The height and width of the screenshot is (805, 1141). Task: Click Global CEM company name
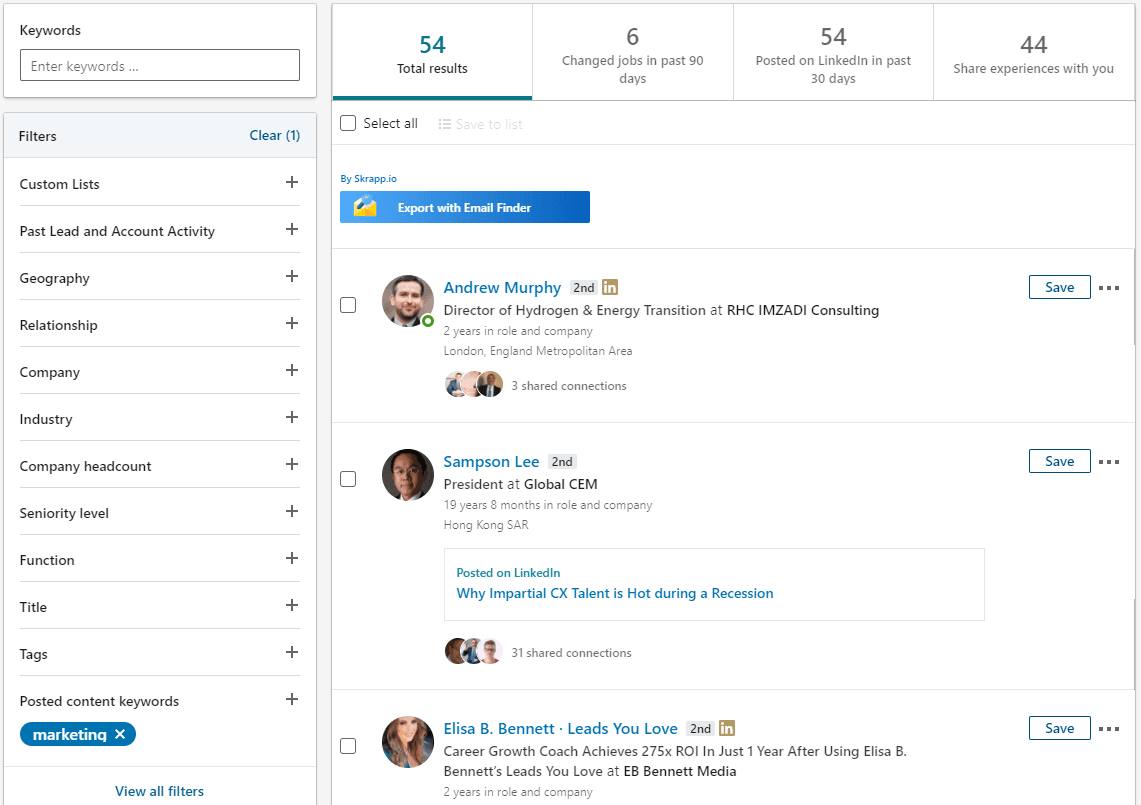pyautogui.click(x=560, y=484)
